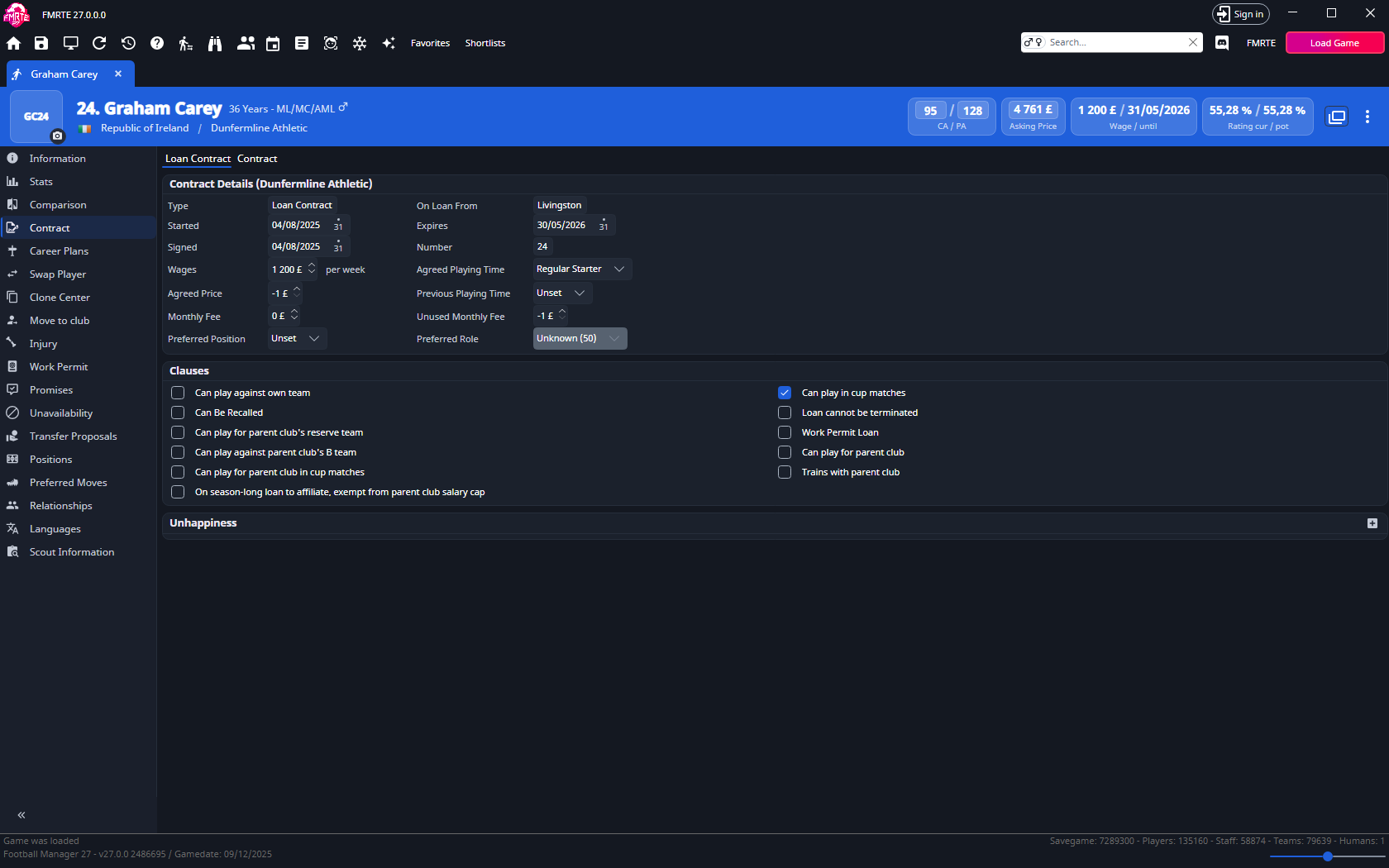Open Preferred Role Unknown dropdown
The height and width of the screenshot is (868, 1389).
(x=580, y=338)
